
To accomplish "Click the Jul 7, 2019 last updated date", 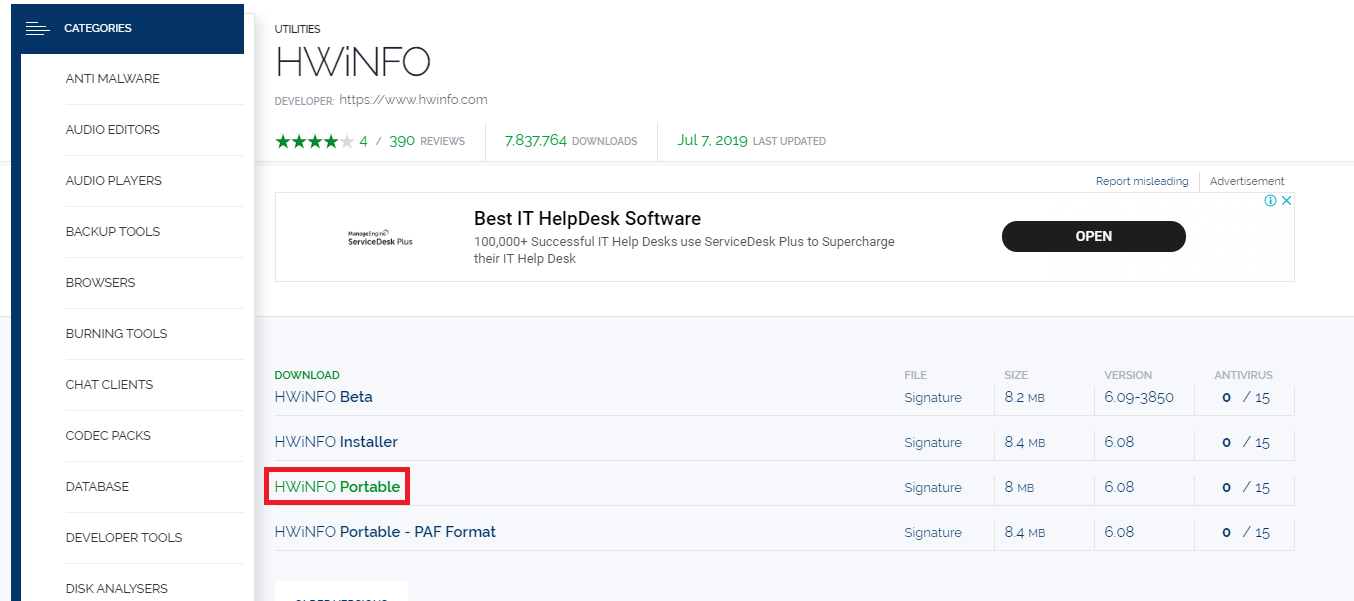I will (x=712, y=141).
